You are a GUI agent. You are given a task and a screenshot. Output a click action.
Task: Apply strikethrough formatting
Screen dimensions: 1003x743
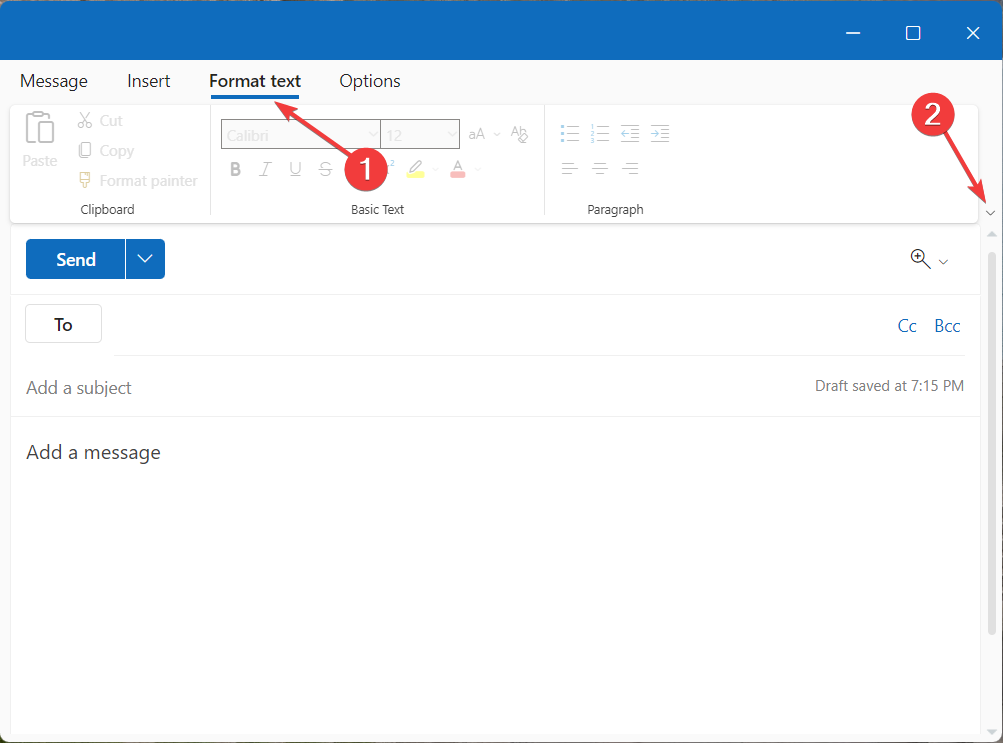325,168
